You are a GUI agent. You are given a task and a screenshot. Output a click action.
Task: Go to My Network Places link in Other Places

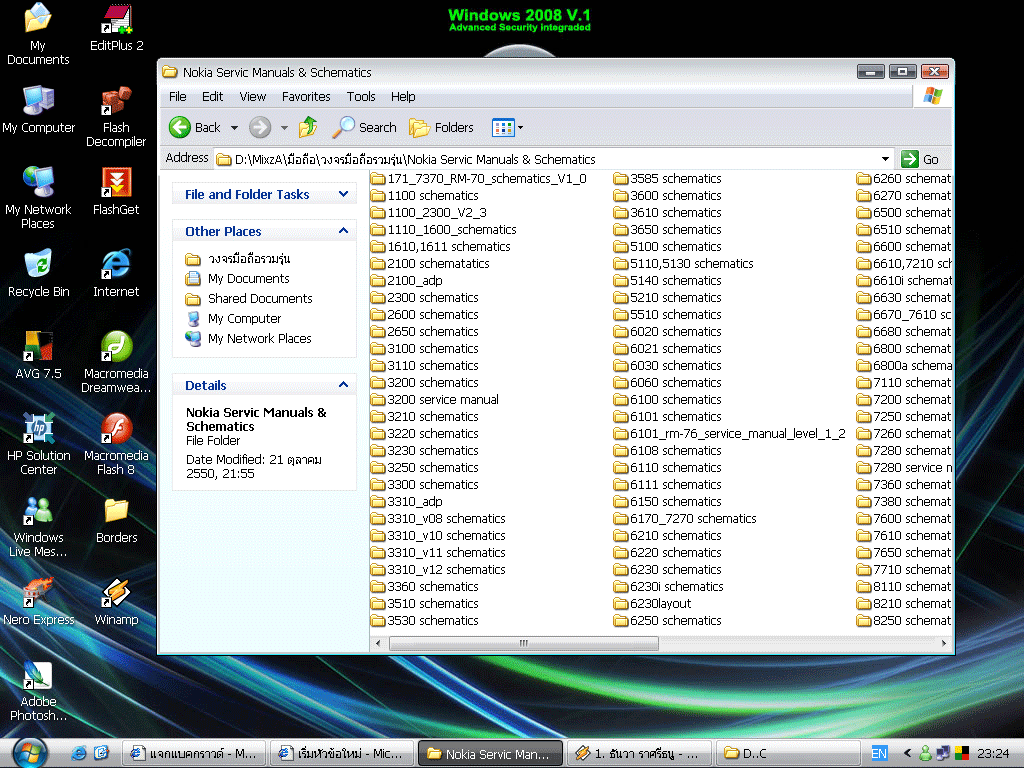(259, 338)
